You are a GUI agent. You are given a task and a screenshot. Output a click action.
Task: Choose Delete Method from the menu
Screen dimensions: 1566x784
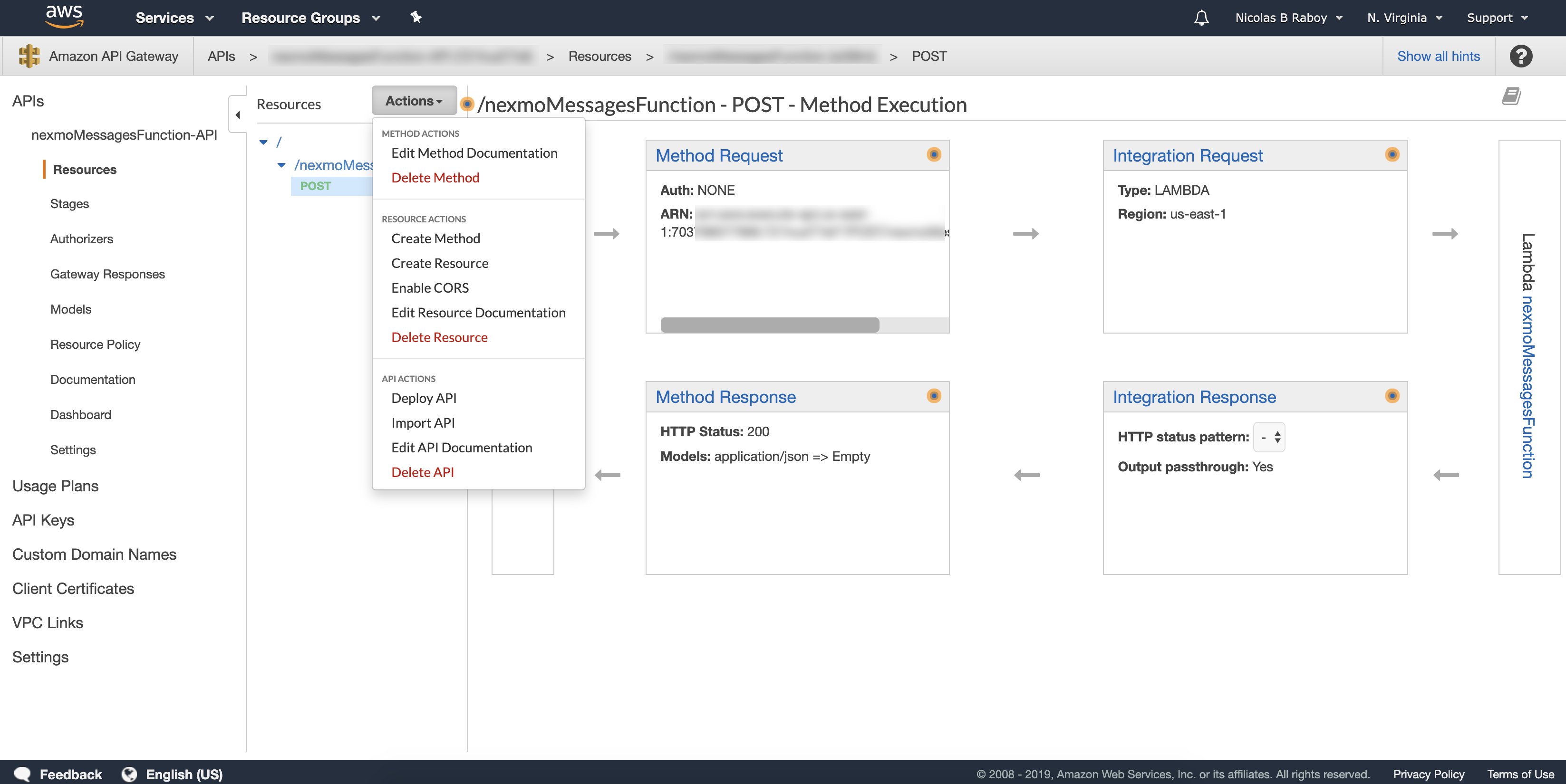coord(435,177)
